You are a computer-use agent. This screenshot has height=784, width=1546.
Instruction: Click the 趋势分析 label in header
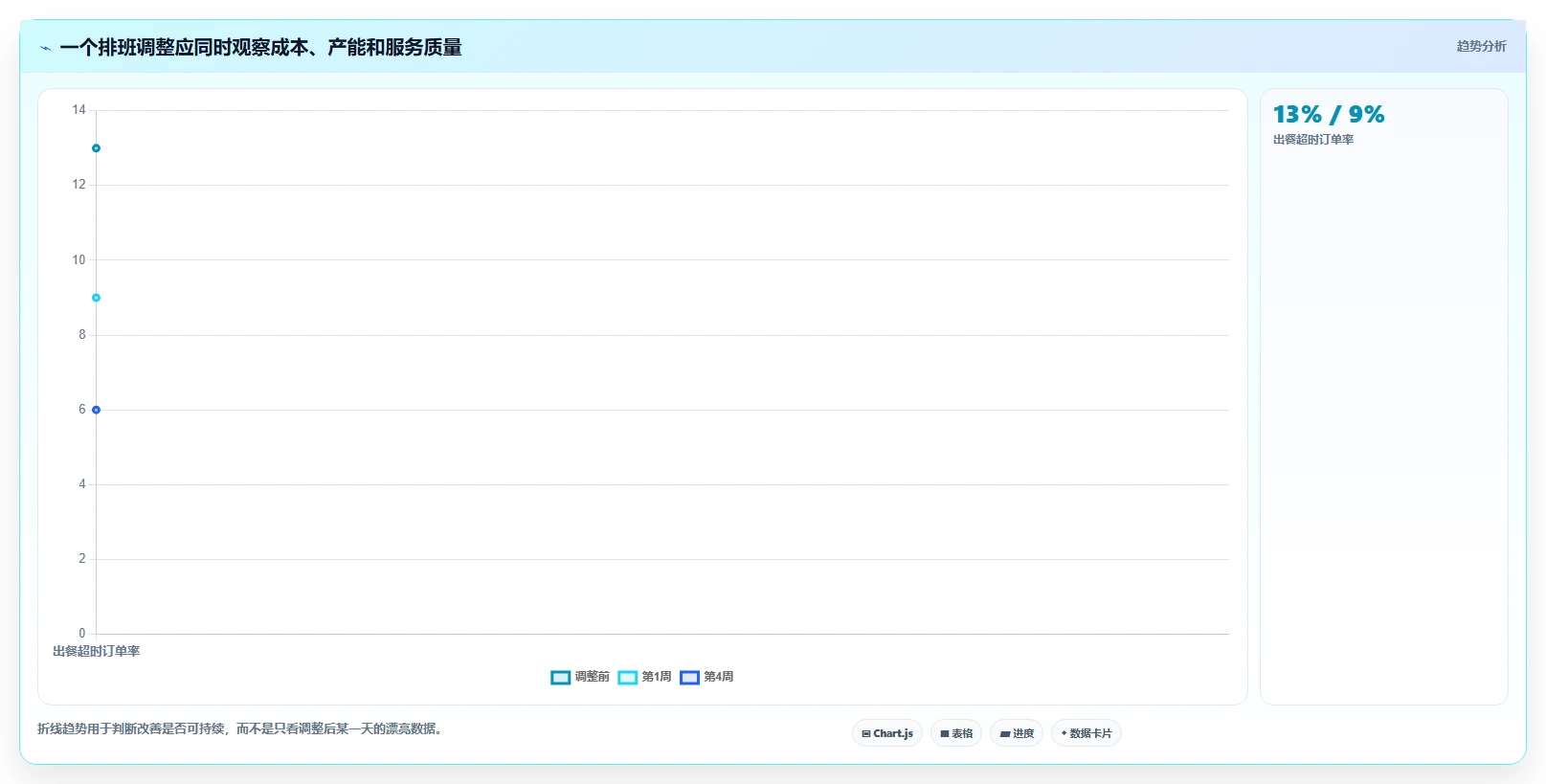point(1481,46)
